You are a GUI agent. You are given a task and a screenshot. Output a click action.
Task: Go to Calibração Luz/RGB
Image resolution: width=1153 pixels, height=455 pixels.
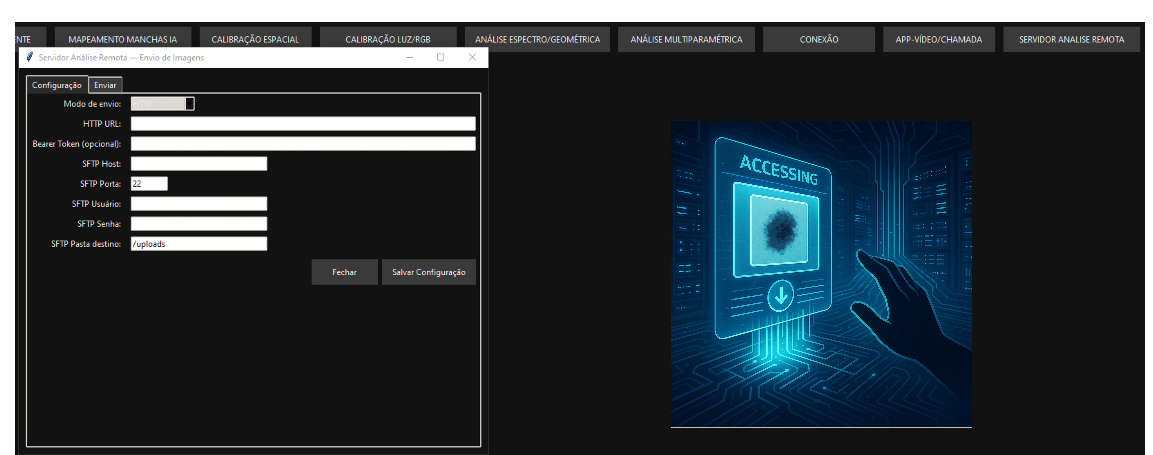click(x=387, y=40)
